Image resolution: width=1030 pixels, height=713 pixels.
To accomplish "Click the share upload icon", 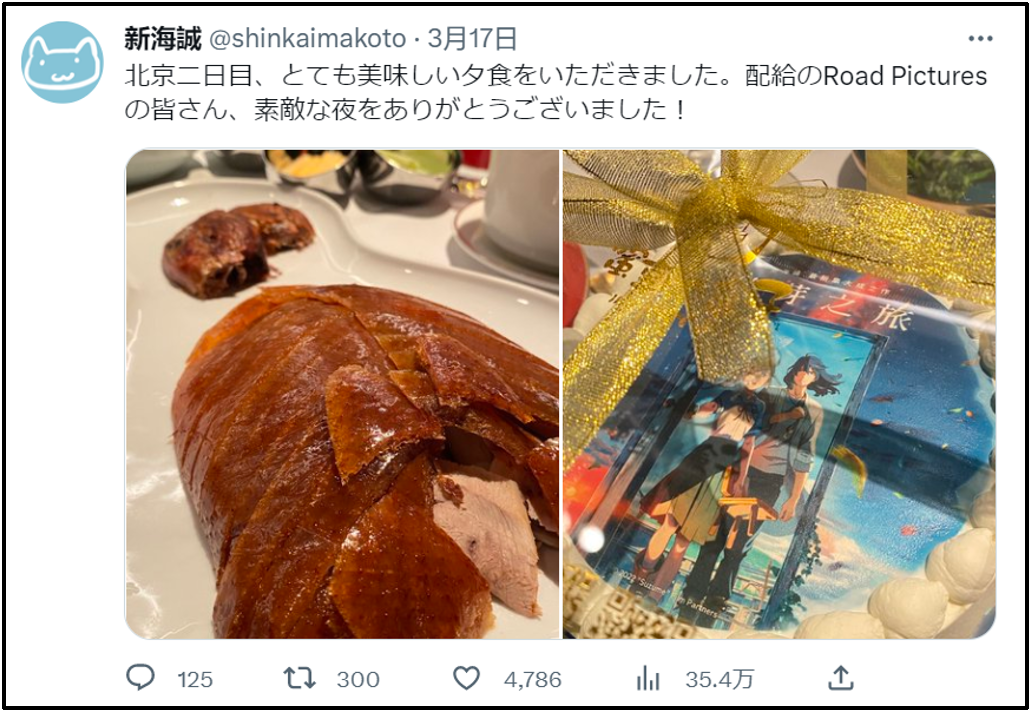I will click(840, 678).
